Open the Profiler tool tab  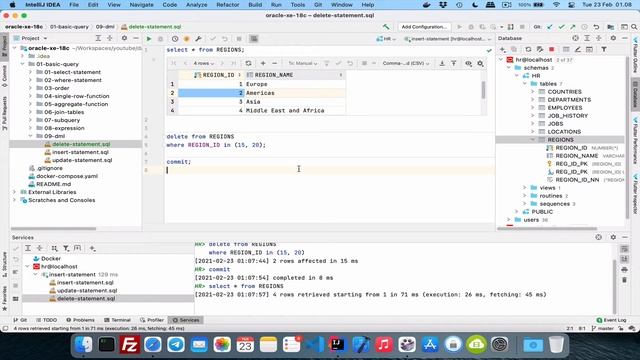tap(151, 320)
